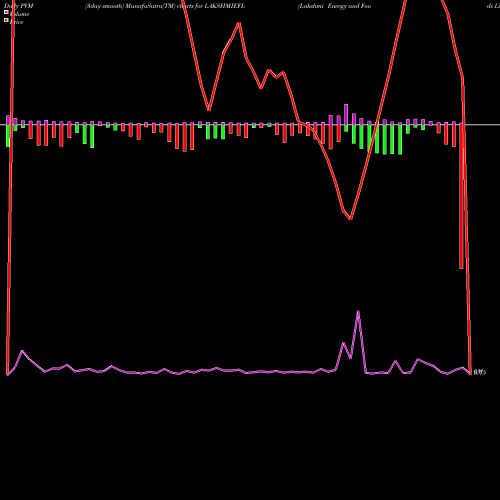Screen dimensions: 500x500
Task: Click the lowest trough of the red price line
Action: [350, 219]
